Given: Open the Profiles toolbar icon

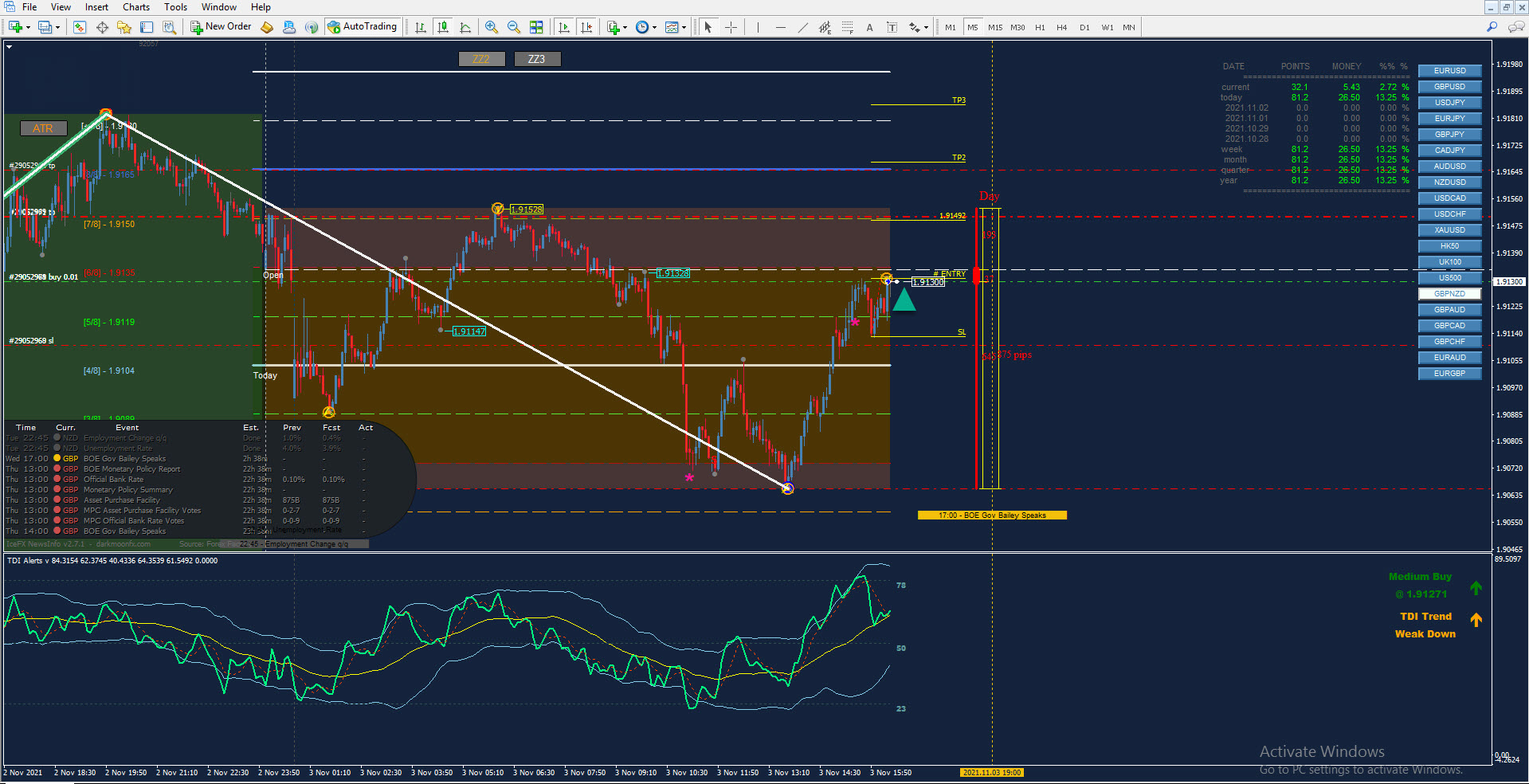Looking at the screenshot, I should click(45, 27).
